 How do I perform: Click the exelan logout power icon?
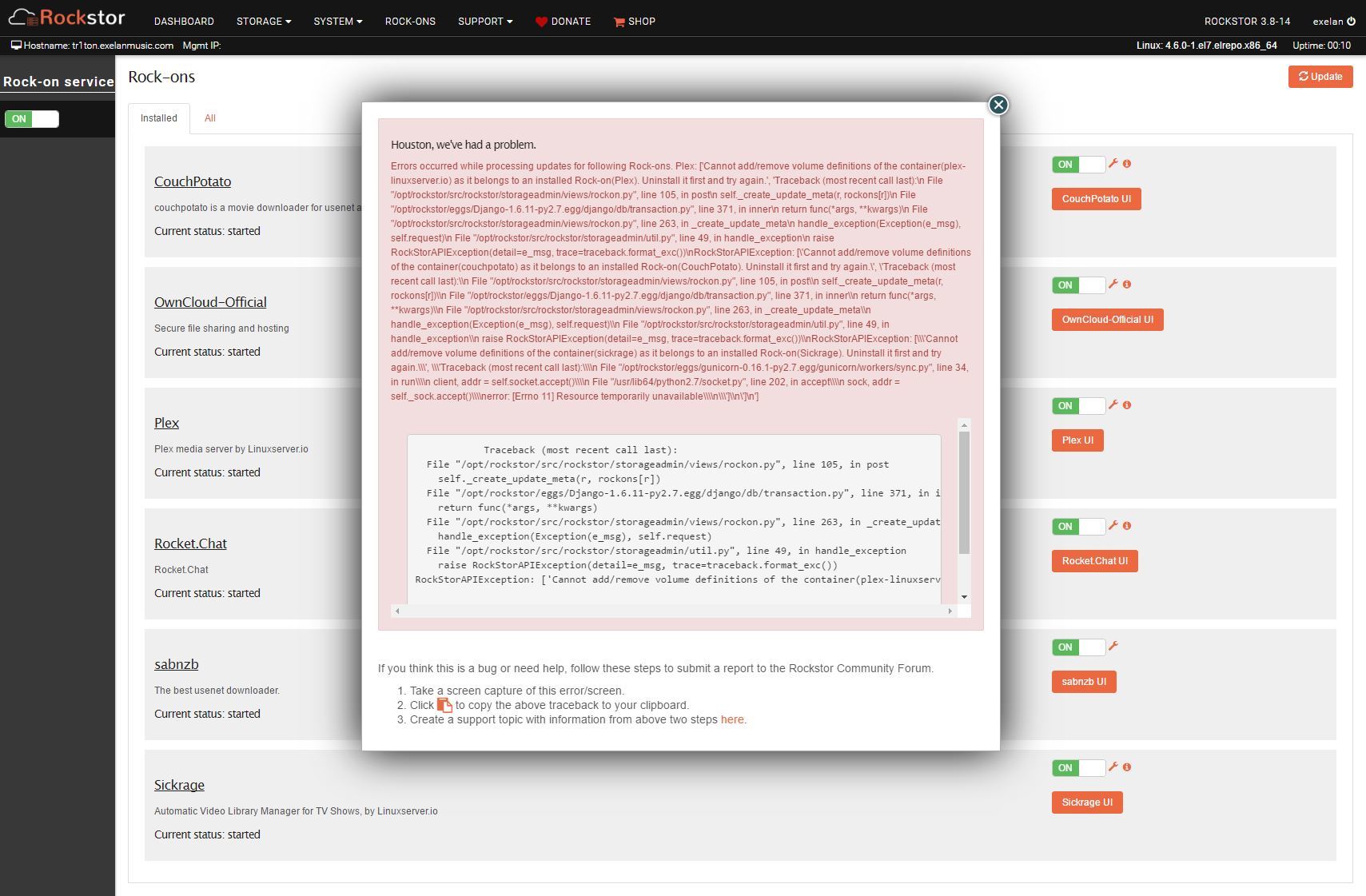tap(1351, 22)
